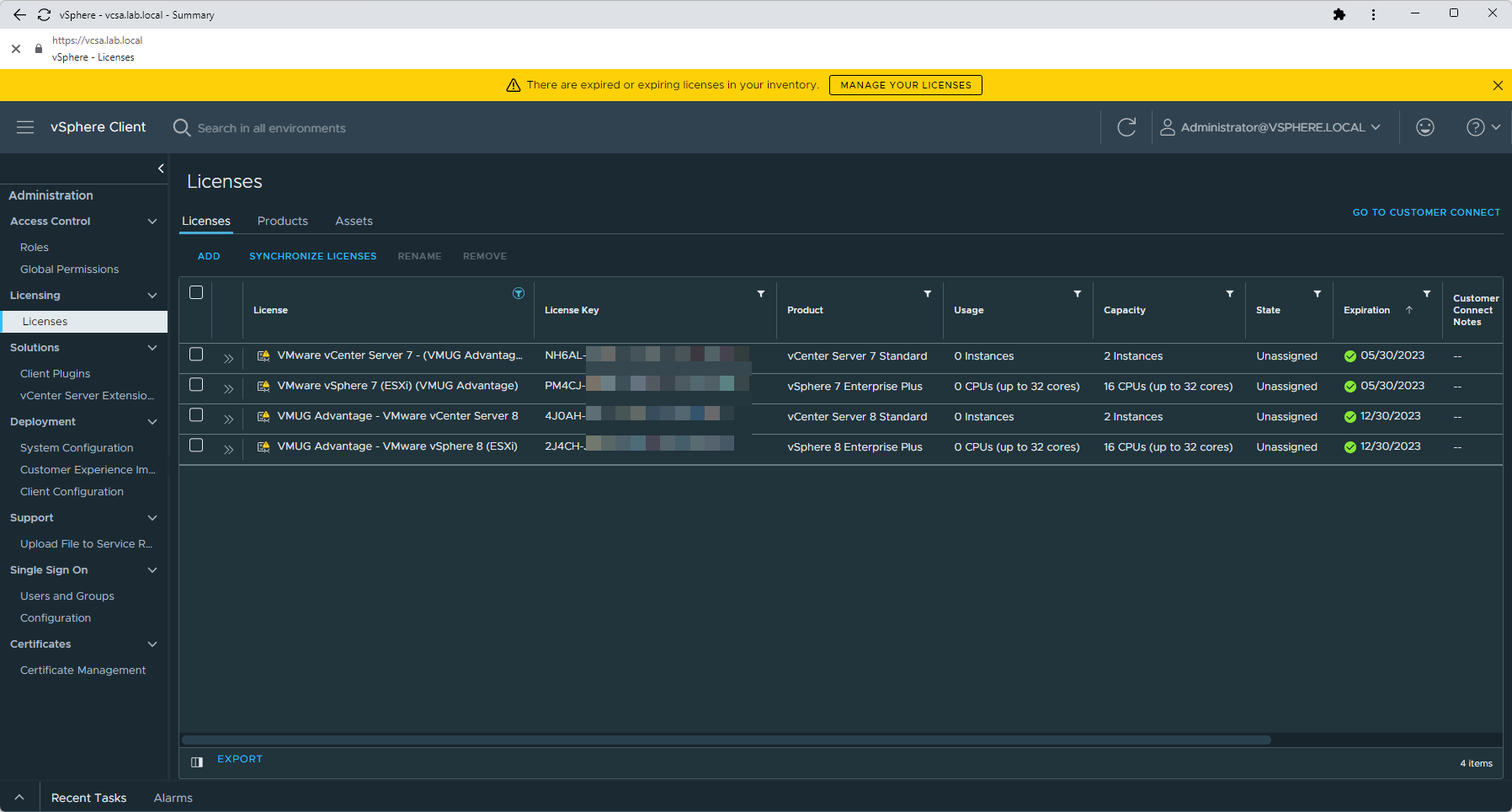
Task: Click the global refresh icon
Action: click(1126, 127)
